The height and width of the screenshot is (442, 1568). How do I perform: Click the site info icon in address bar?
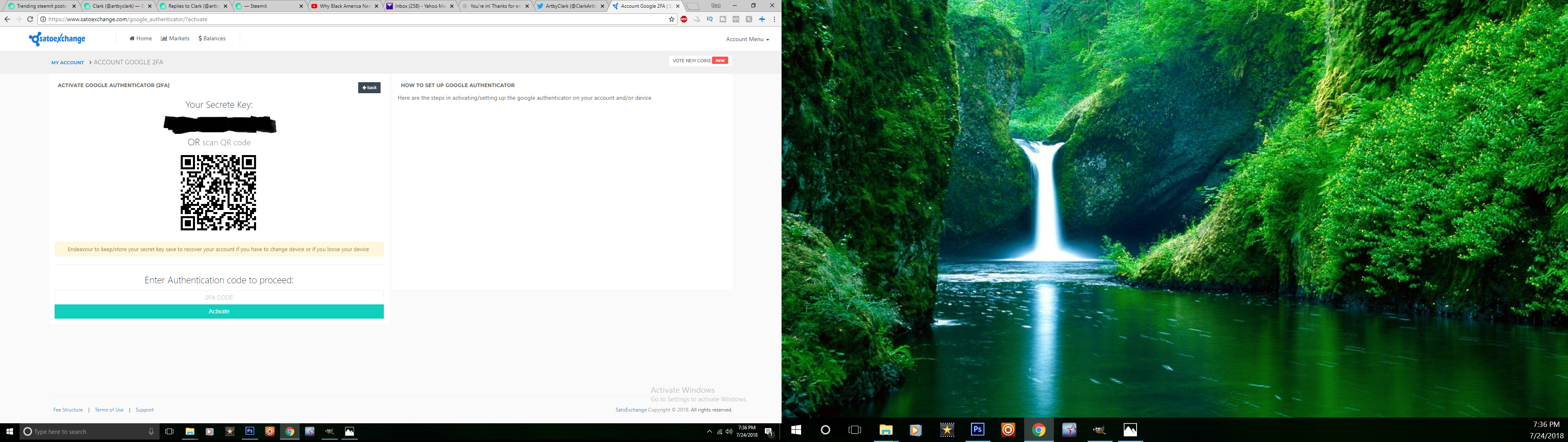pos(43,20)
